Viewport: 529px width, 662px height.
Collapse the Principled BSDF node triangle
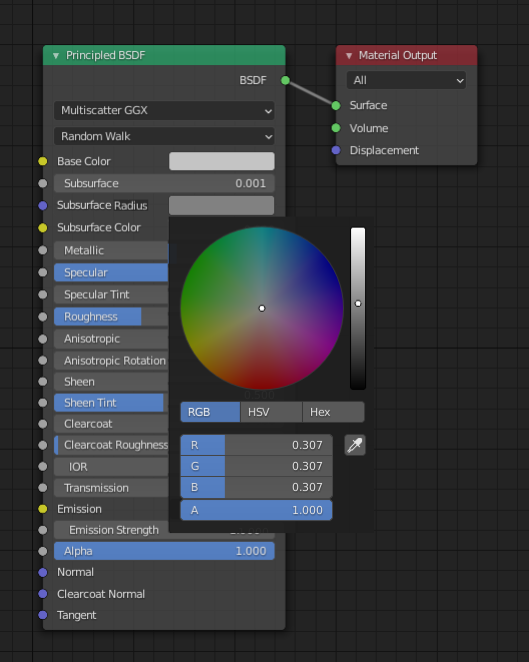tap(56, 56)
